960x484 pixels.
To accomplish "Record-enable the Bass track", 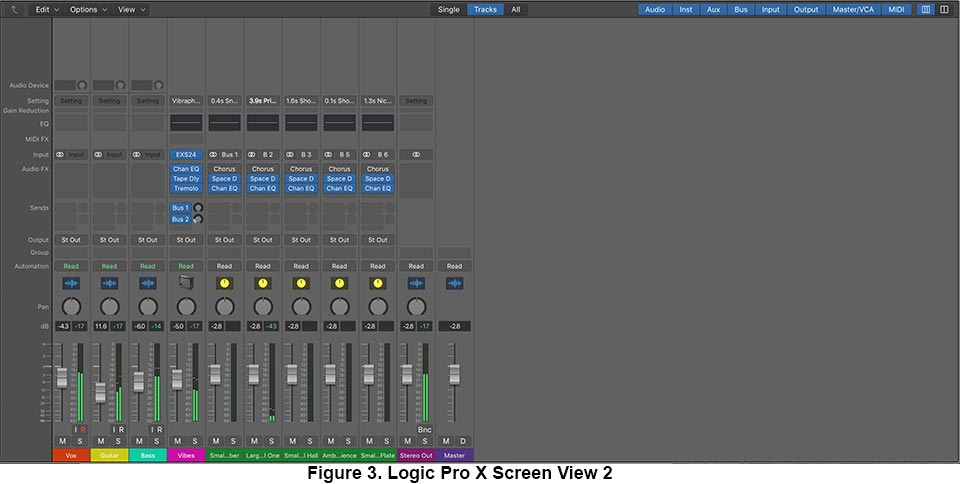I will 160,430.
